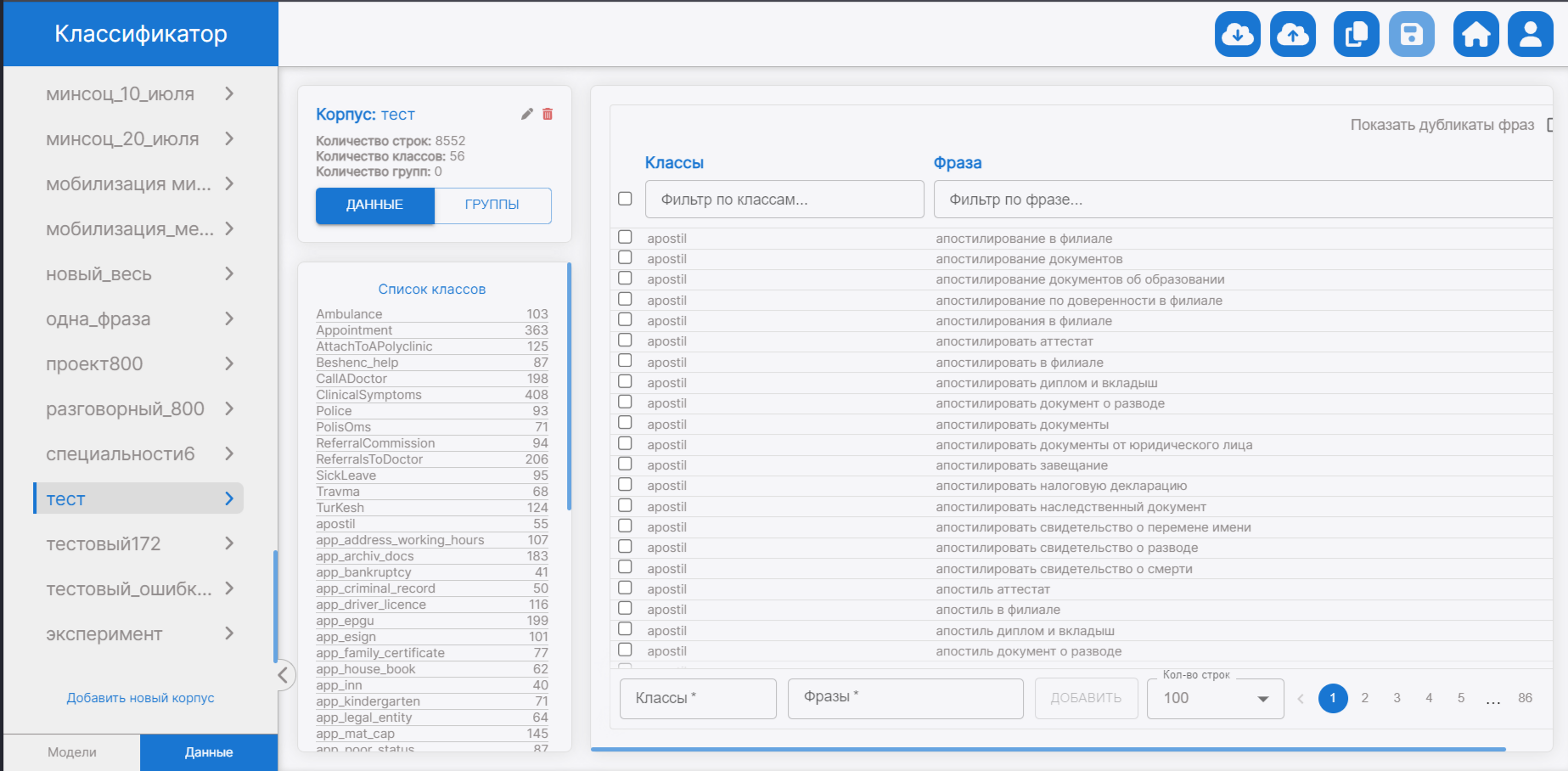The image size is (1568, 771).
Task: Go to home via house icon
Action: point(1475,34)
